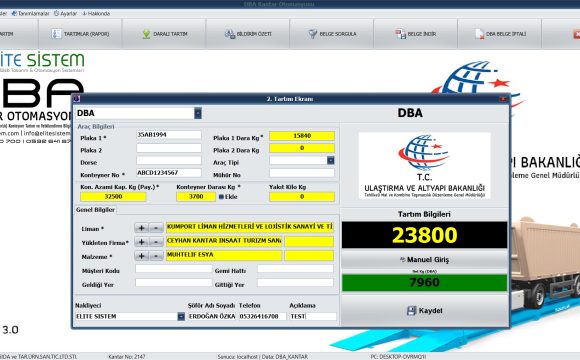Open the Hakkında menu

click(96, 13)
